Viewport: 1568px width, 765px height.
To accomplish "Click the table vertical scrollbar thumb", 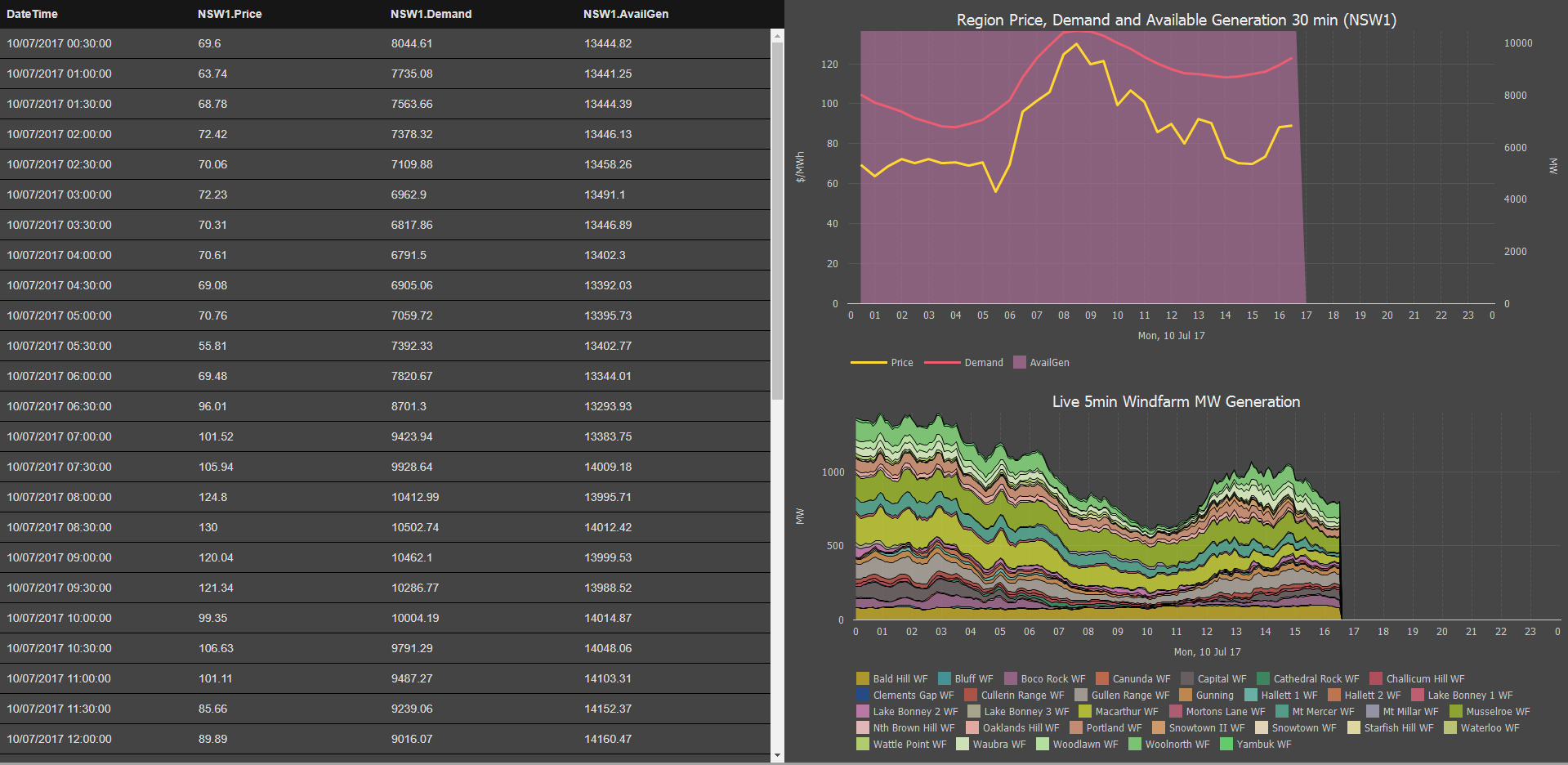I will (777, 221).
